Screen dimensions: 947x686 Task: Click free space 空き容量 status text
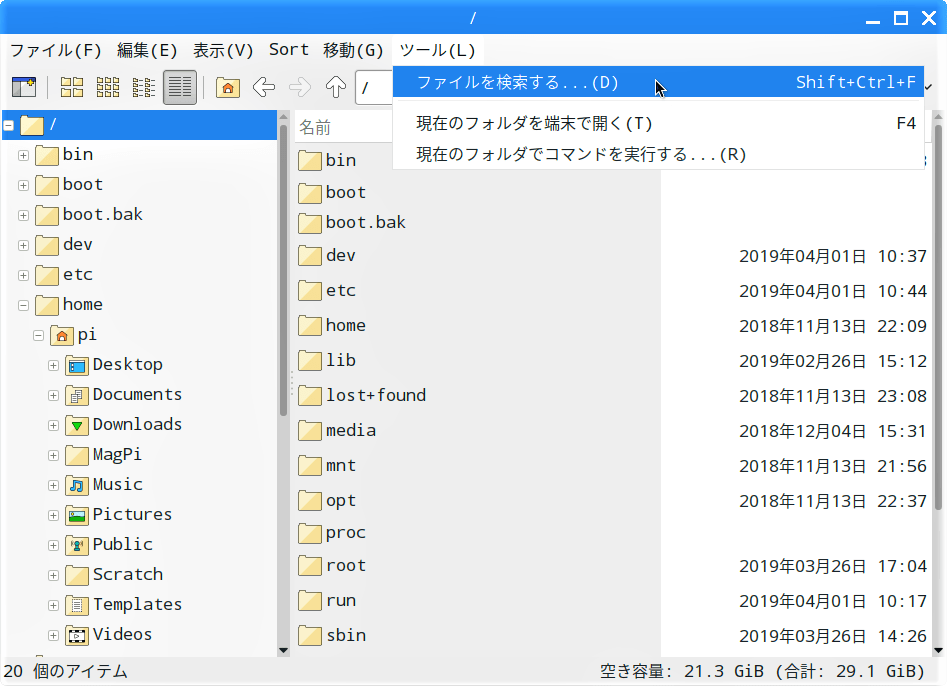762,672
